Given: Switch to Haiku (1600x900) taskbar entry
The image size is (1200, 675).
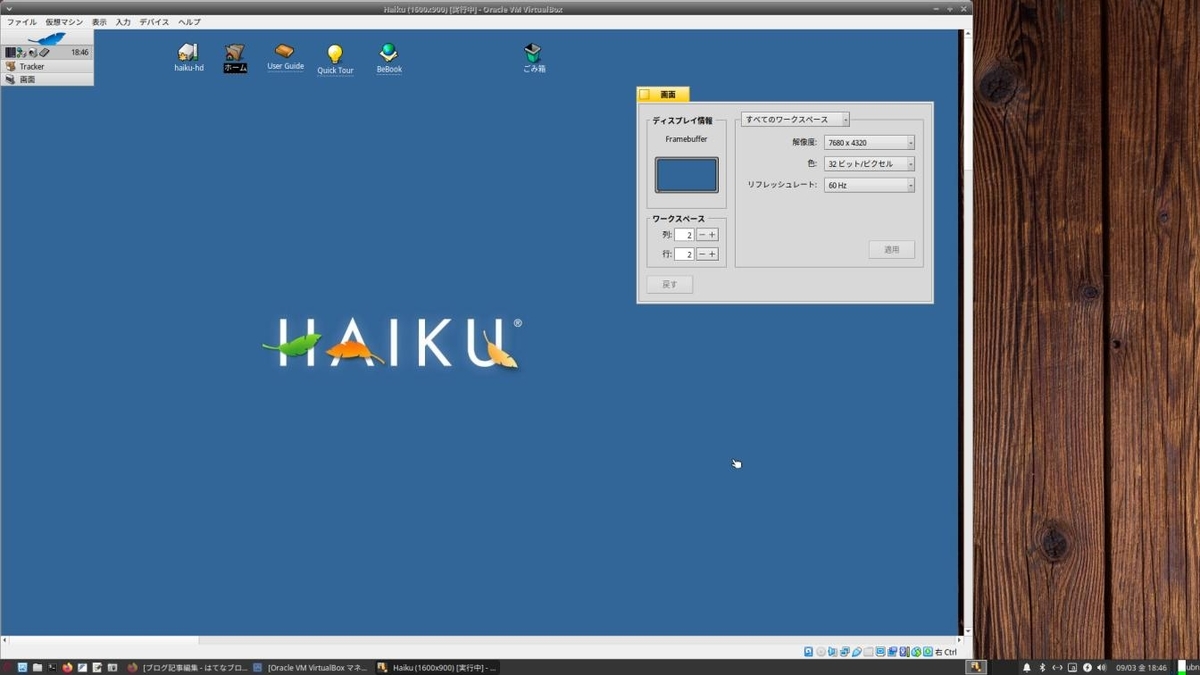Looking at the screenshot, I should pos(437,667).
